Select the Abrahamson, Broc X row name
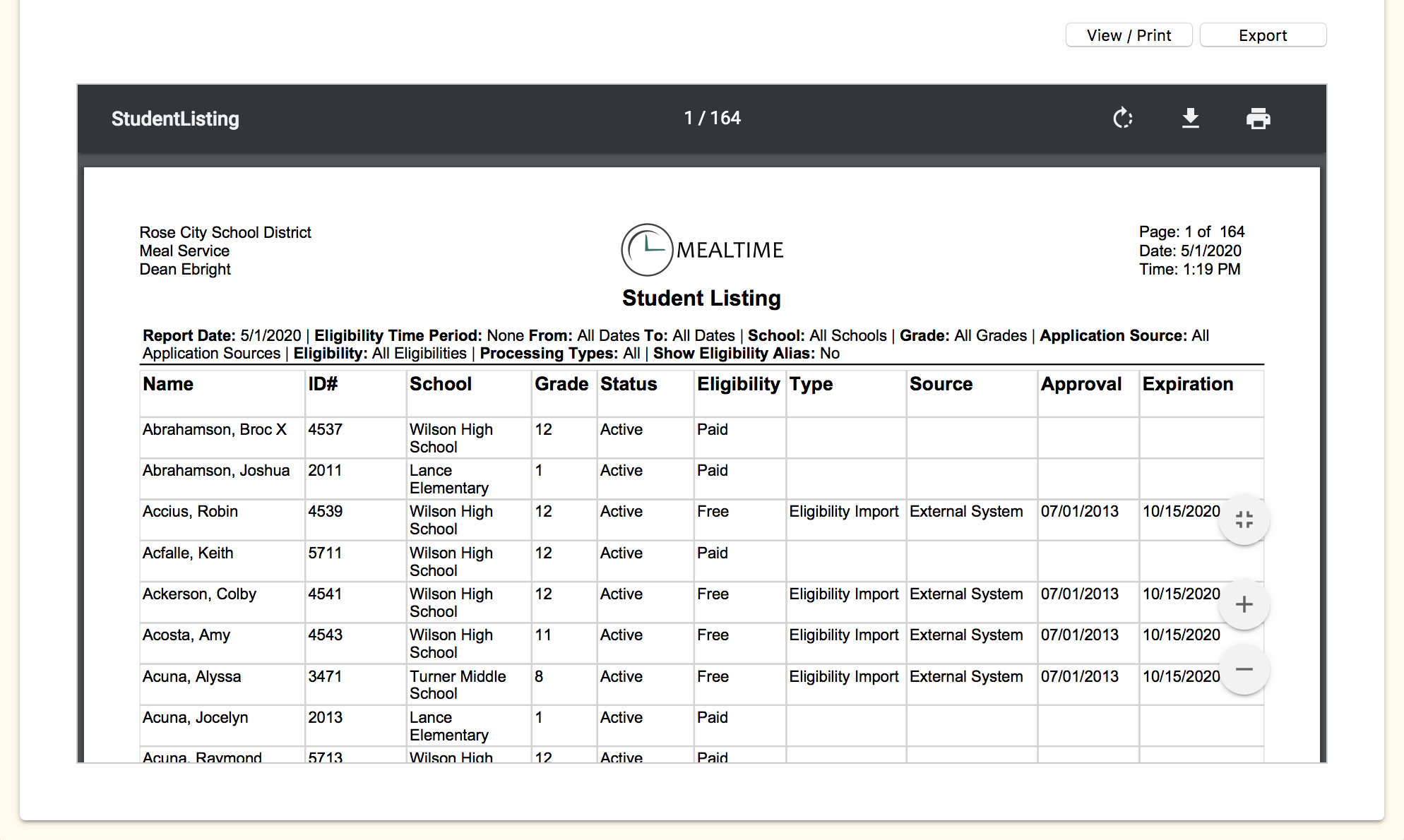1404x840 pixels. coord(214,429)
